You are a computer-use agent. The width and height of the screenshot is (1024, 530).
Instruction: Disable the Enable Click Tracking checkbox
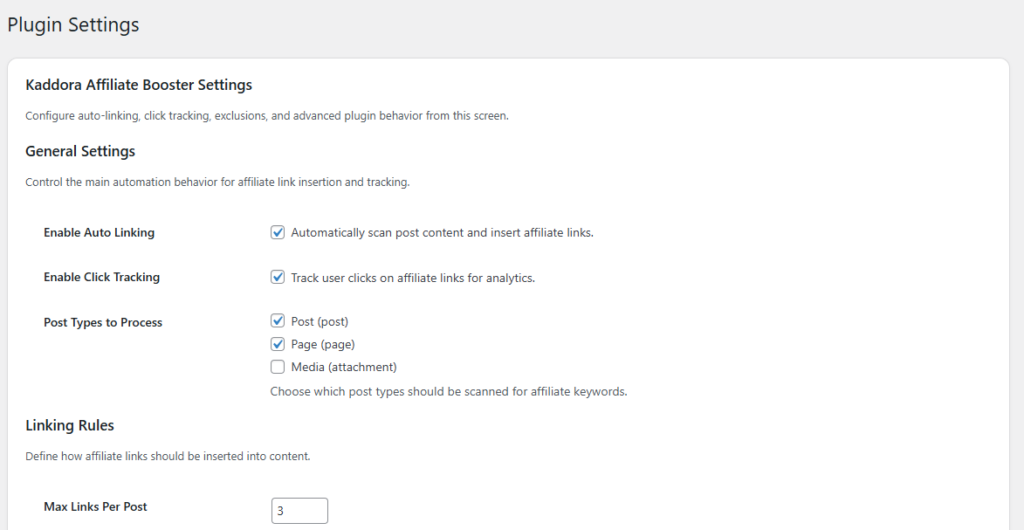click(x=278, y=277)
